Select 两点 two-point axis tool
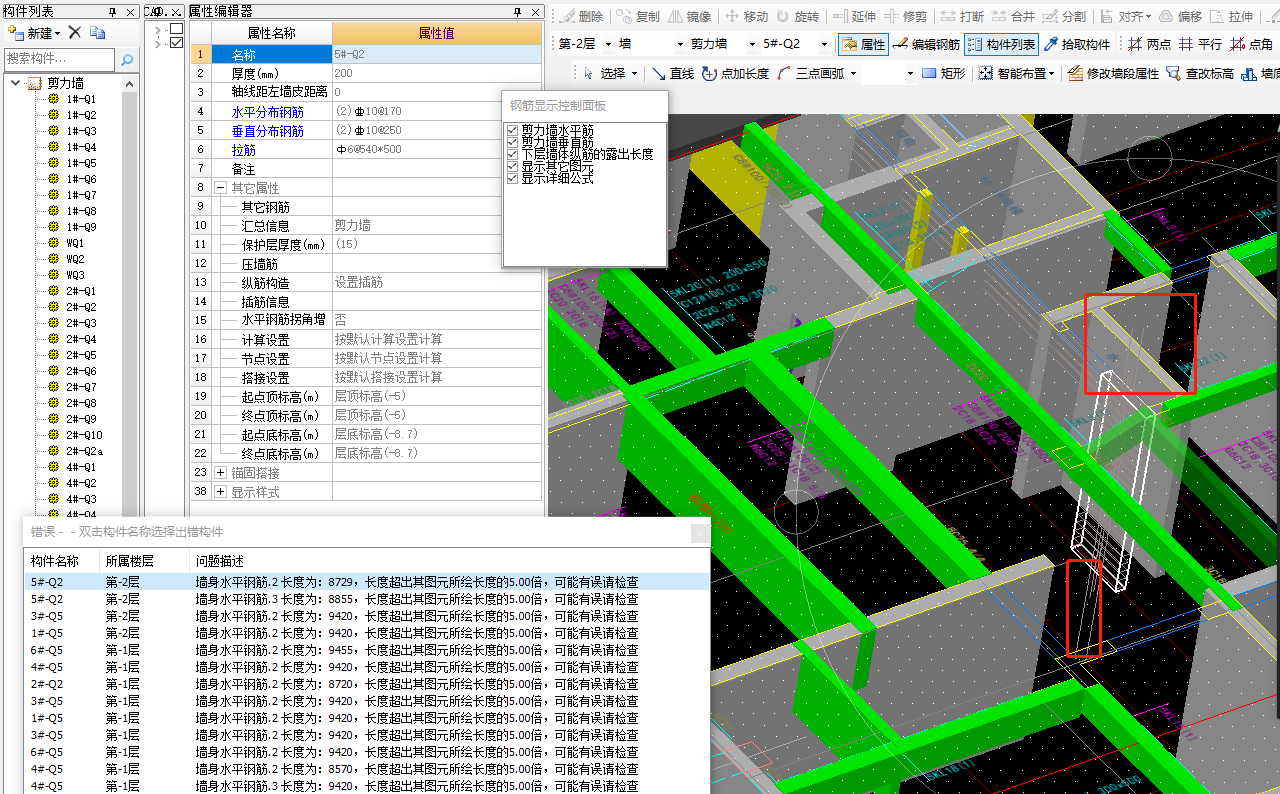The width and height of the screenshot is (1280, 794). (1149, 44)
